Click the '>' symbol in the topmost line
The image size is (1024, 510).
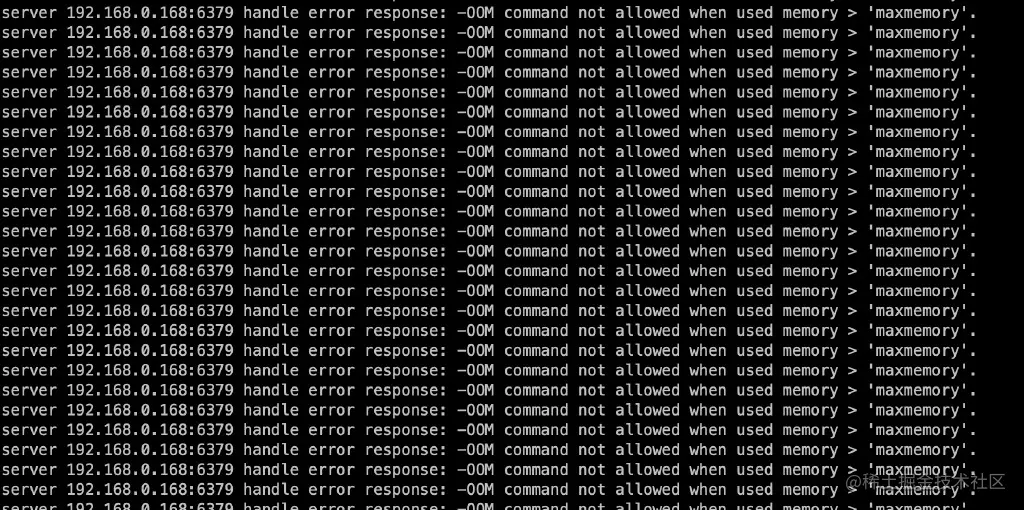click(852, 12)
